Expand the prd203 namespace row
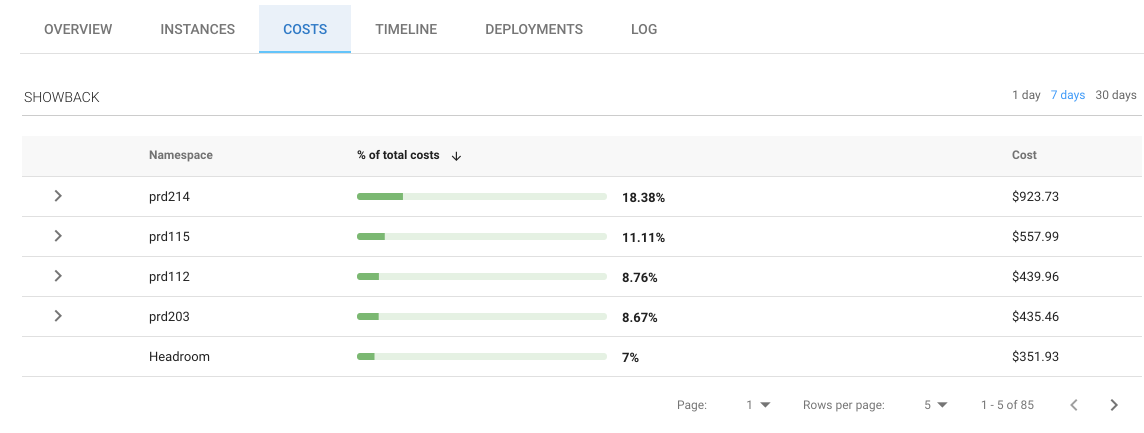Image resolution: width=1144 pixels, height=433 pixels. (58, 317)
